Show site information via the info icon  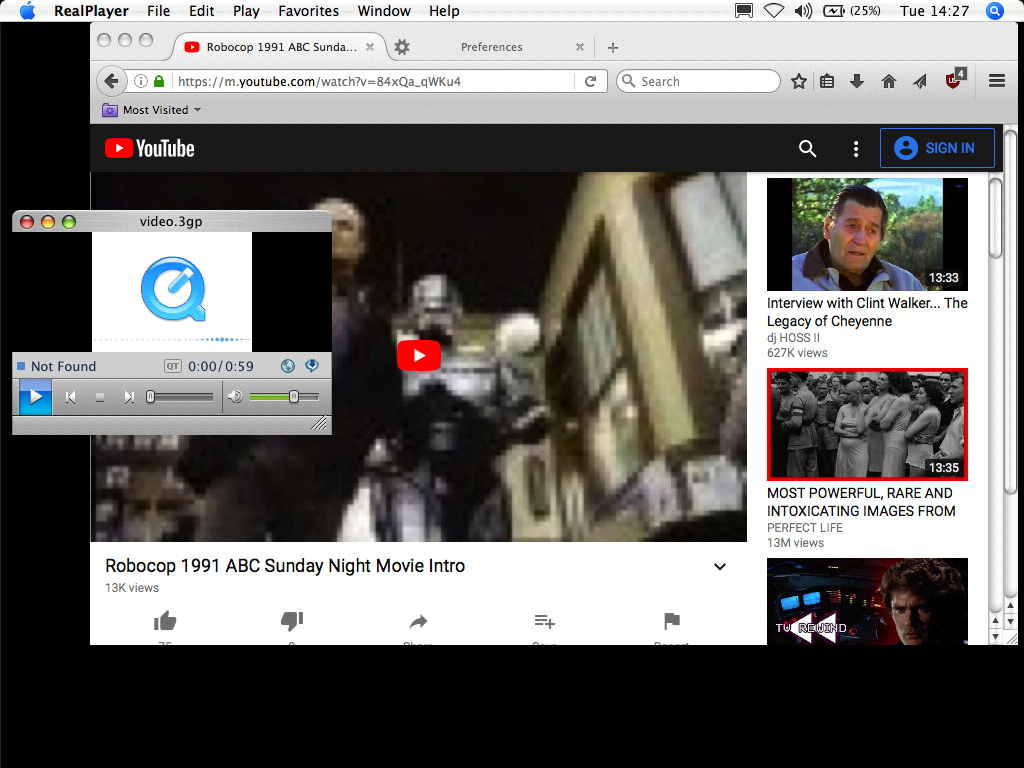[x=140, y=81]
